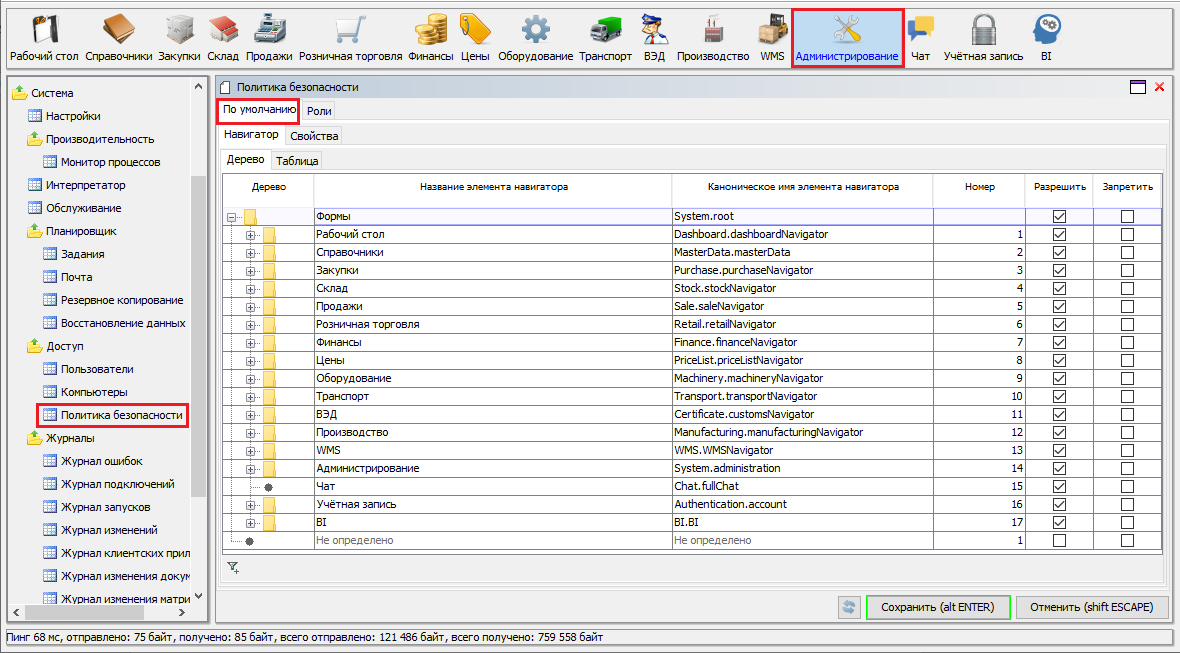Expand the Справочники tree node
This screenshot has width=1180, height=653.
click(x=251, y=252)
